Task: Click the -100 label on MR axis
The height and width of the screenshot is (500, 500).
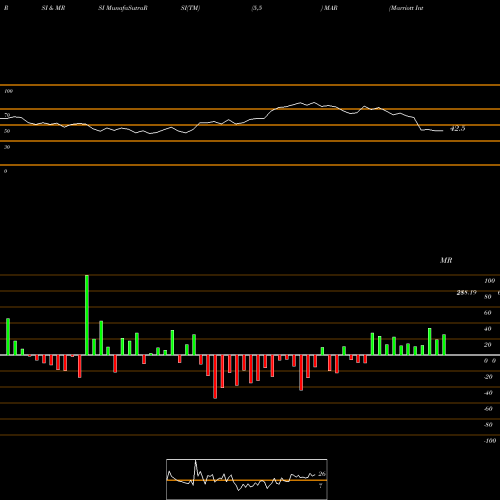Action: click(x=490, y=441)
